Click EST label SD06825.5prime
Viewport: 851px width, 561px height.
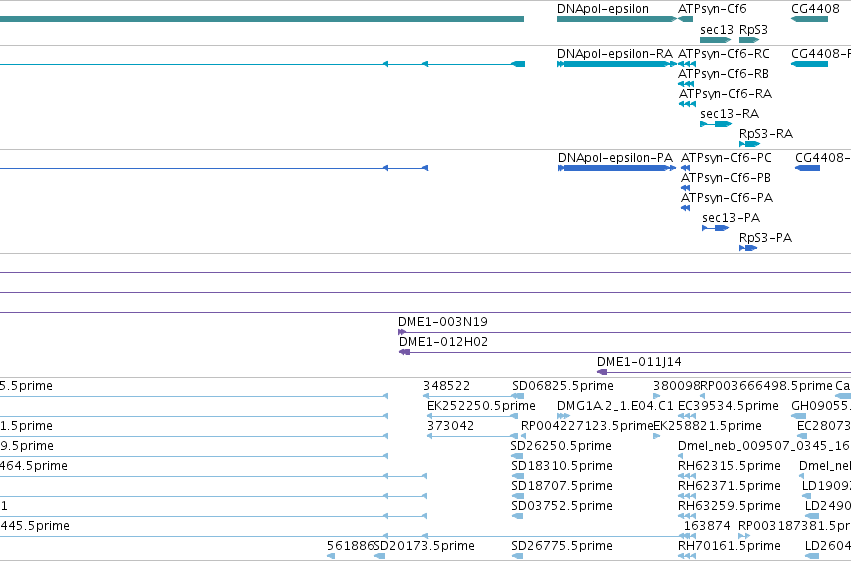[x=563, y=386]
